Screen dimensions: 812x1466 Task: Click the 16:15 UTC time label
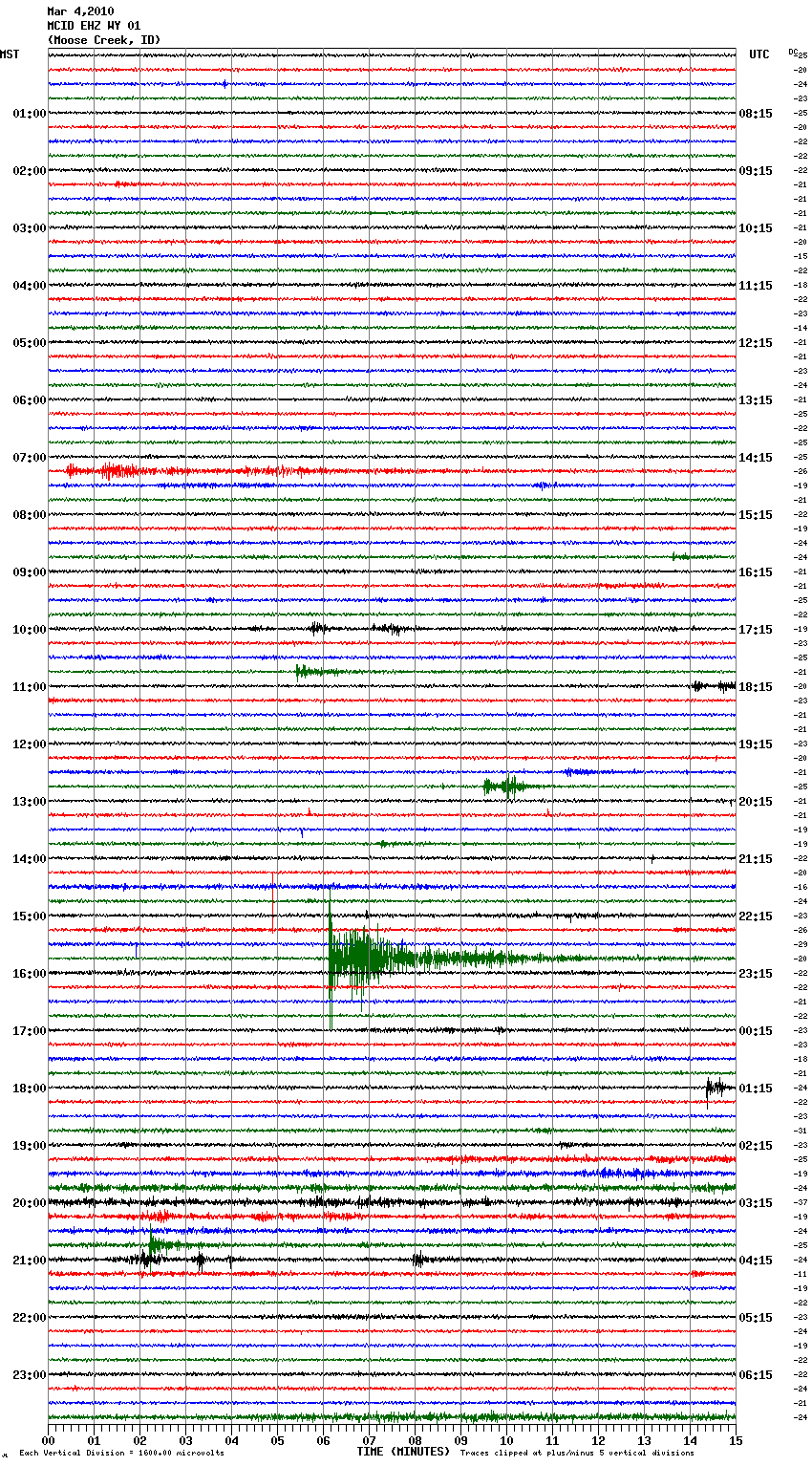(756, 572)
